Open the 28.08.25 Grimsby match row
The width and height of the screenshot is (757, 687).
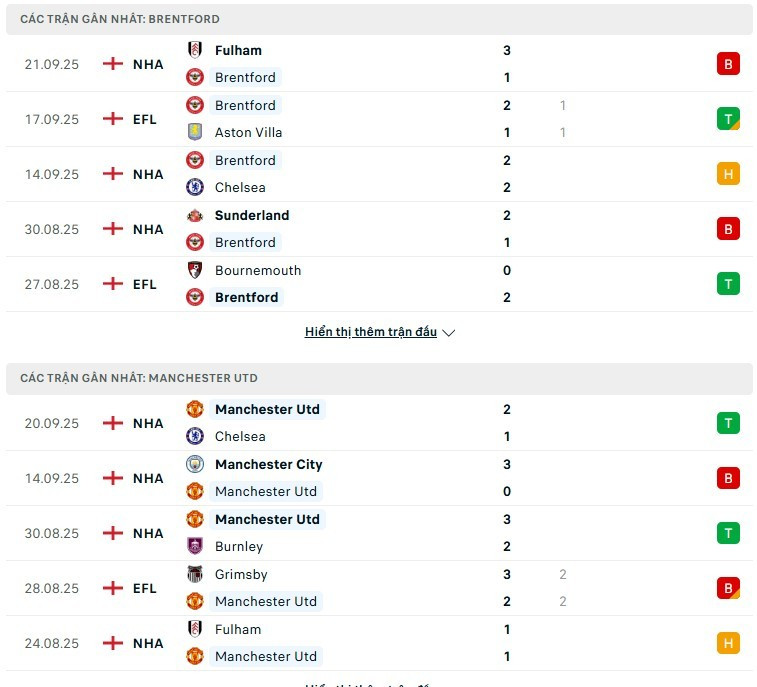click(379, 588)
